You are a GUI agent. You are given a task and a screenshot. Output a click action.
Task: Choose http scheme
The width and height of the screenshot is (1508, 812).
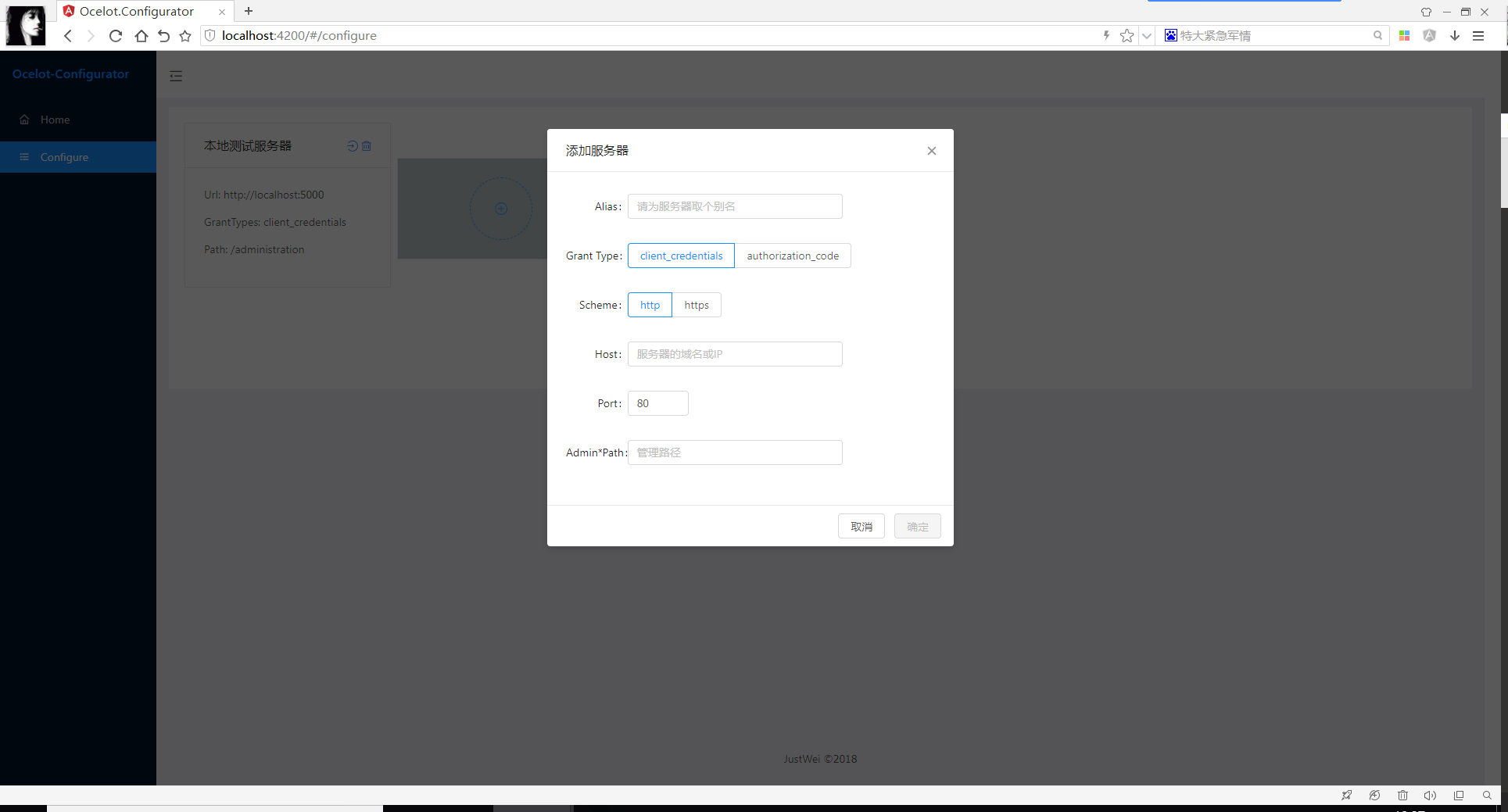point(650,305)
